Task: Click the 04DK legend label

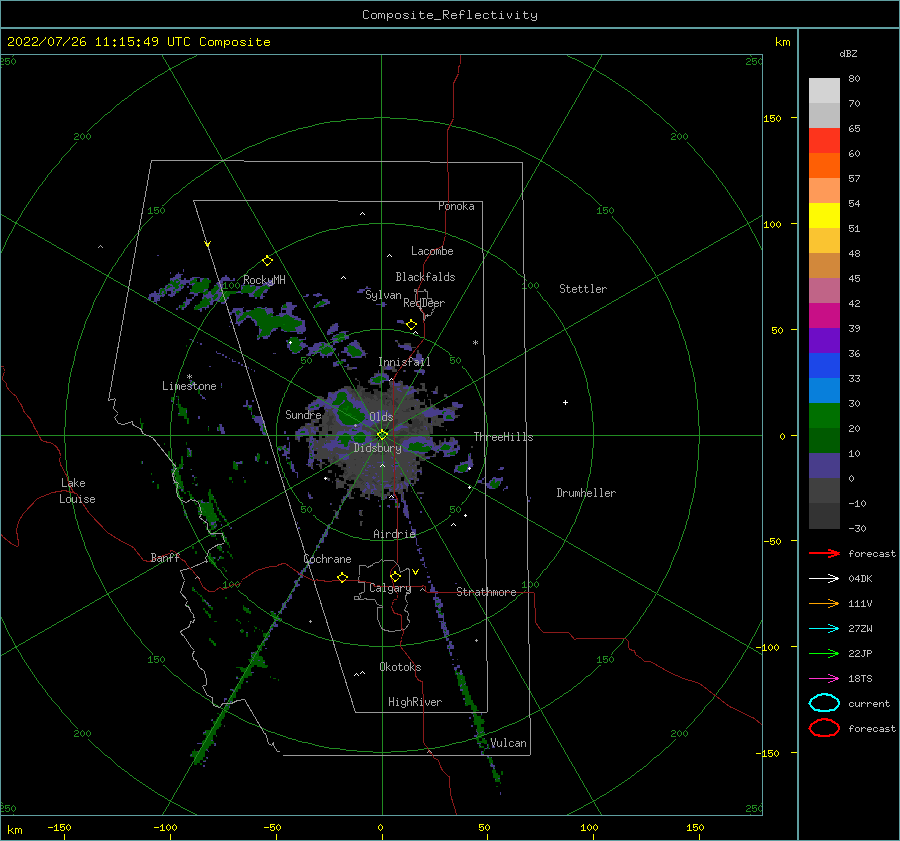Action: click(x=860, y=578)
